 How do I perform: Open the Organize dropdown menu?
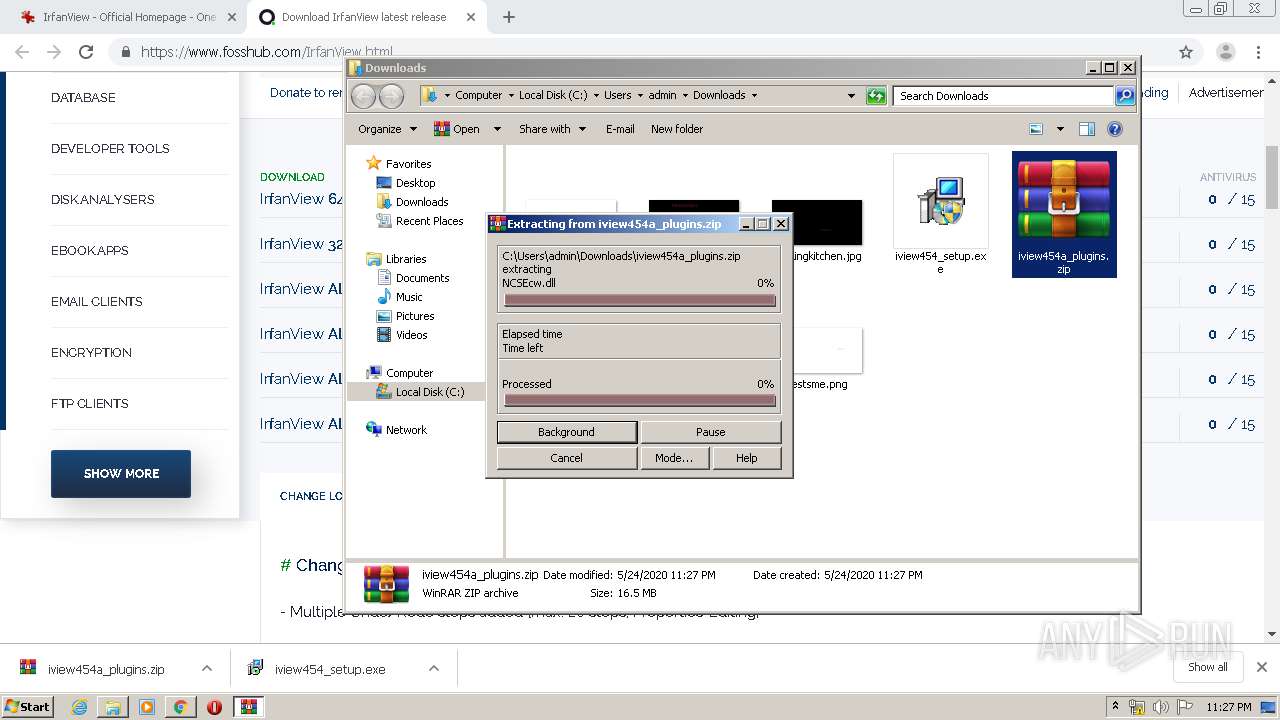click(x=387, y=129)
